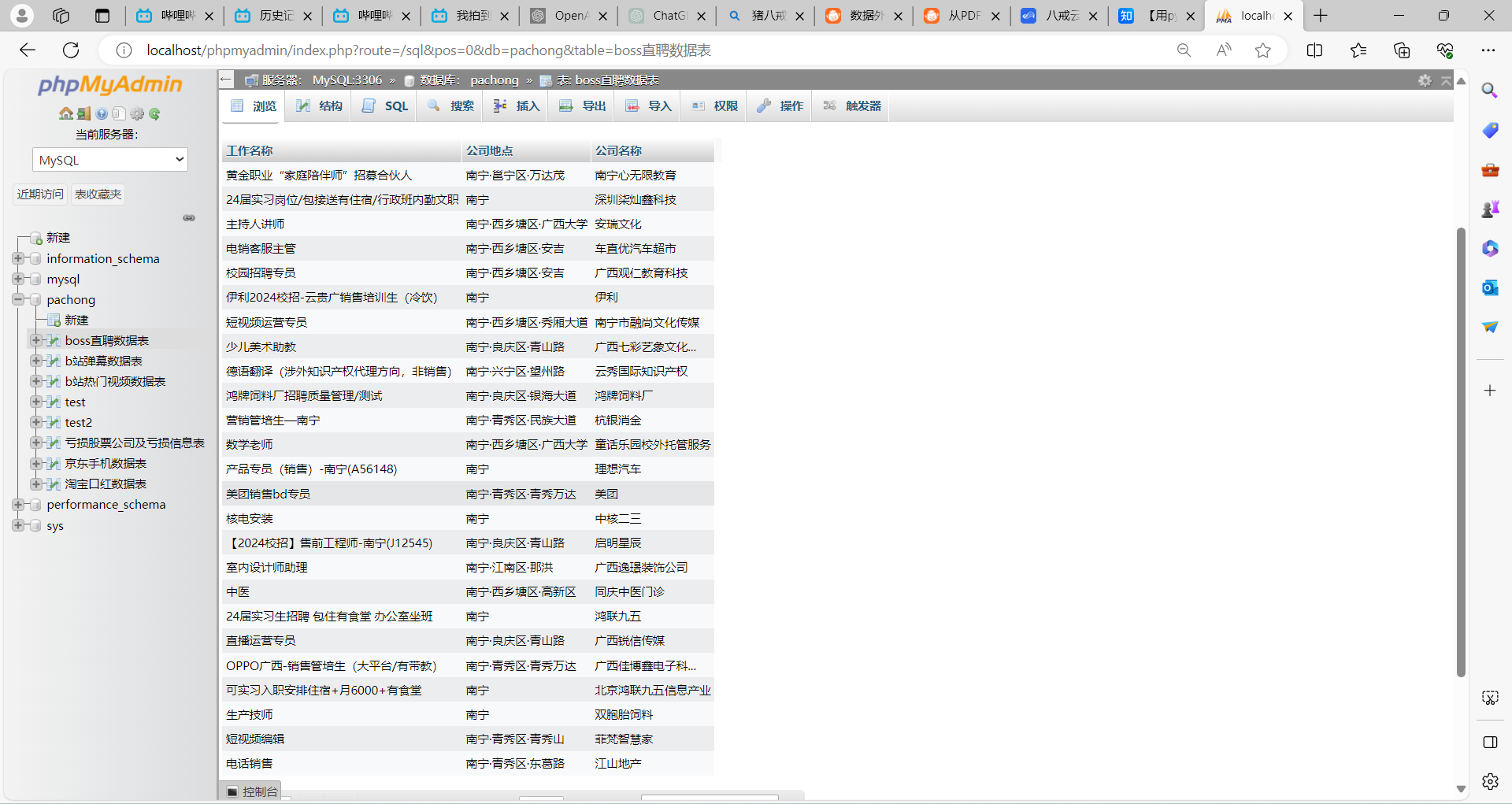Click the link-with-main-panel chain icon
The width and height of the screenshot is (1512, 804).
pos(189,218)
